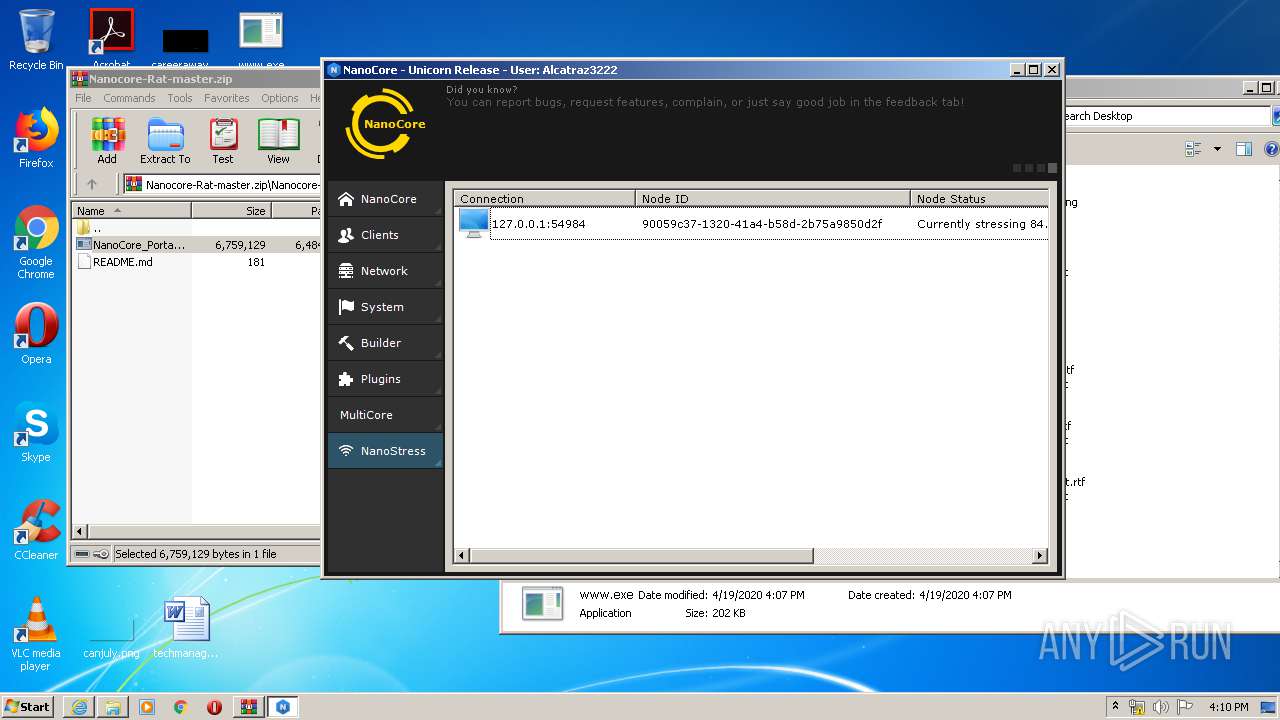Click the taskbar clock showing 4:10 PM
The image size is (1280, 720).
tap(1228, 707)
